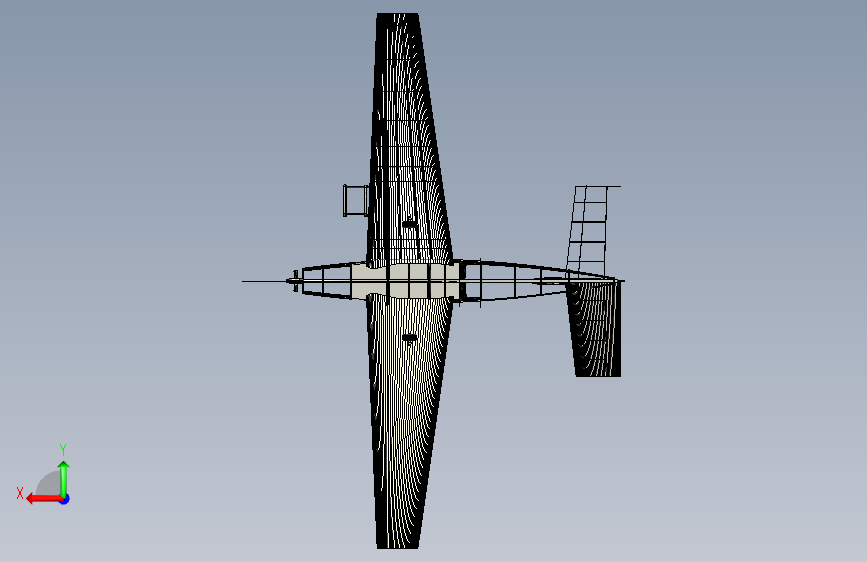
Task: Select the filled lower horizontal tail surface
Action: (595, 329)
